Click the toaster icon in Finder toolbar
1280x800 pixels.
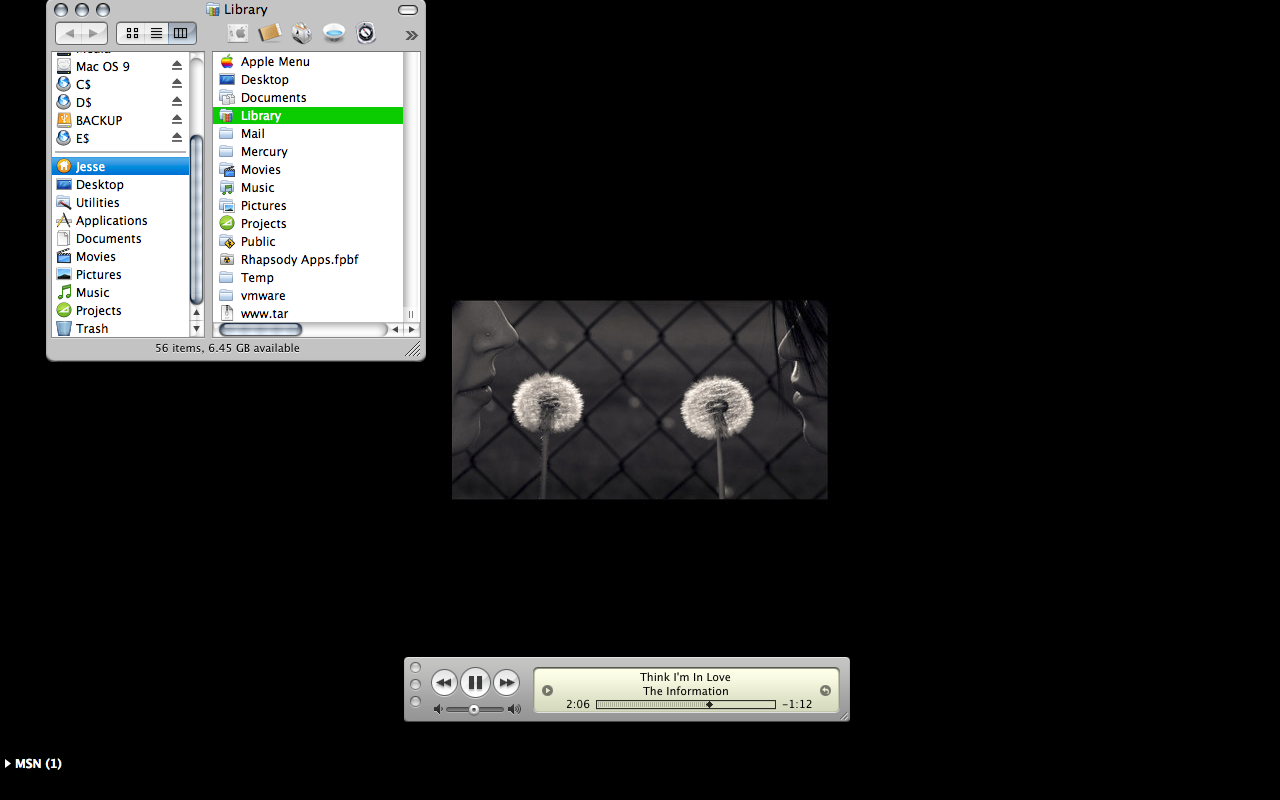302,33
